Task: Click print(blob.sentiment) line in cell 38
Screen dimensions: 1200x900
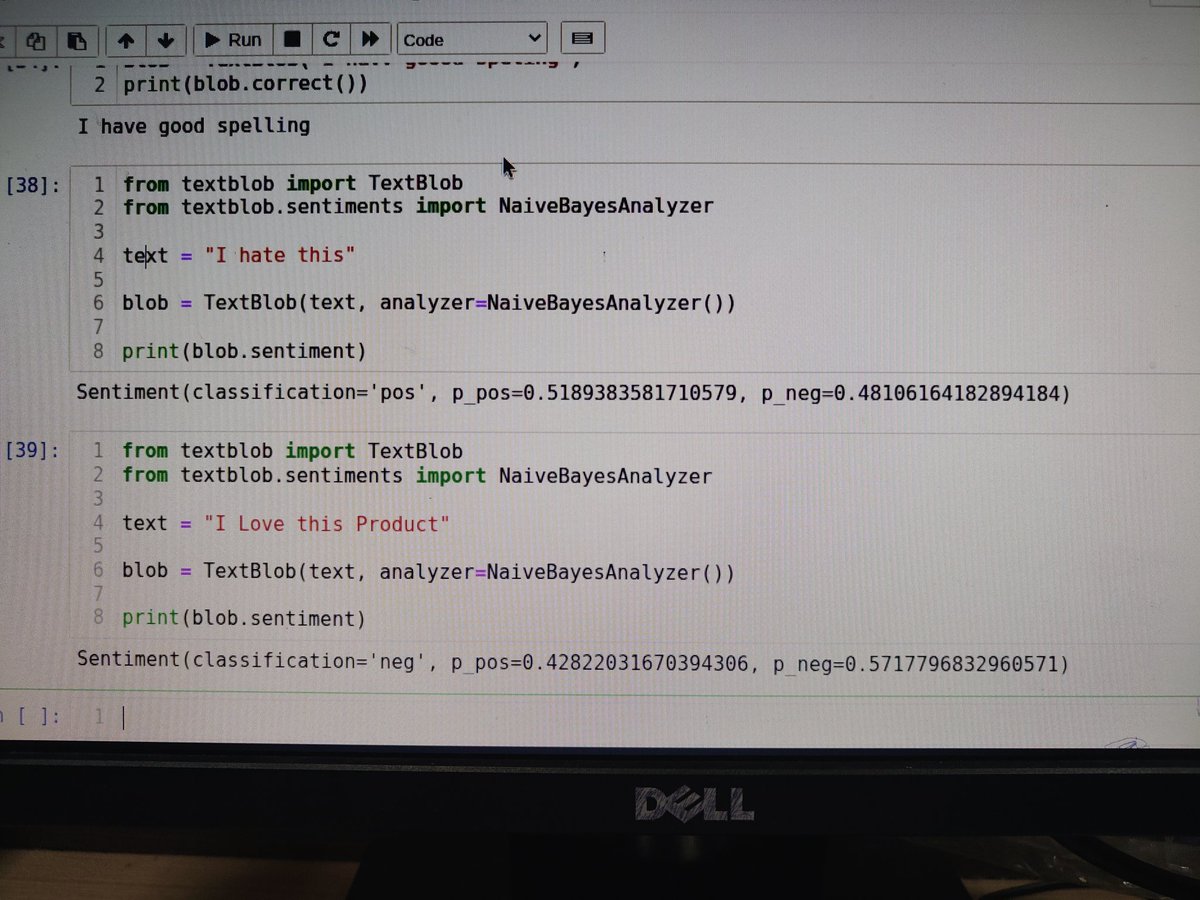Action: coord(244,351)
